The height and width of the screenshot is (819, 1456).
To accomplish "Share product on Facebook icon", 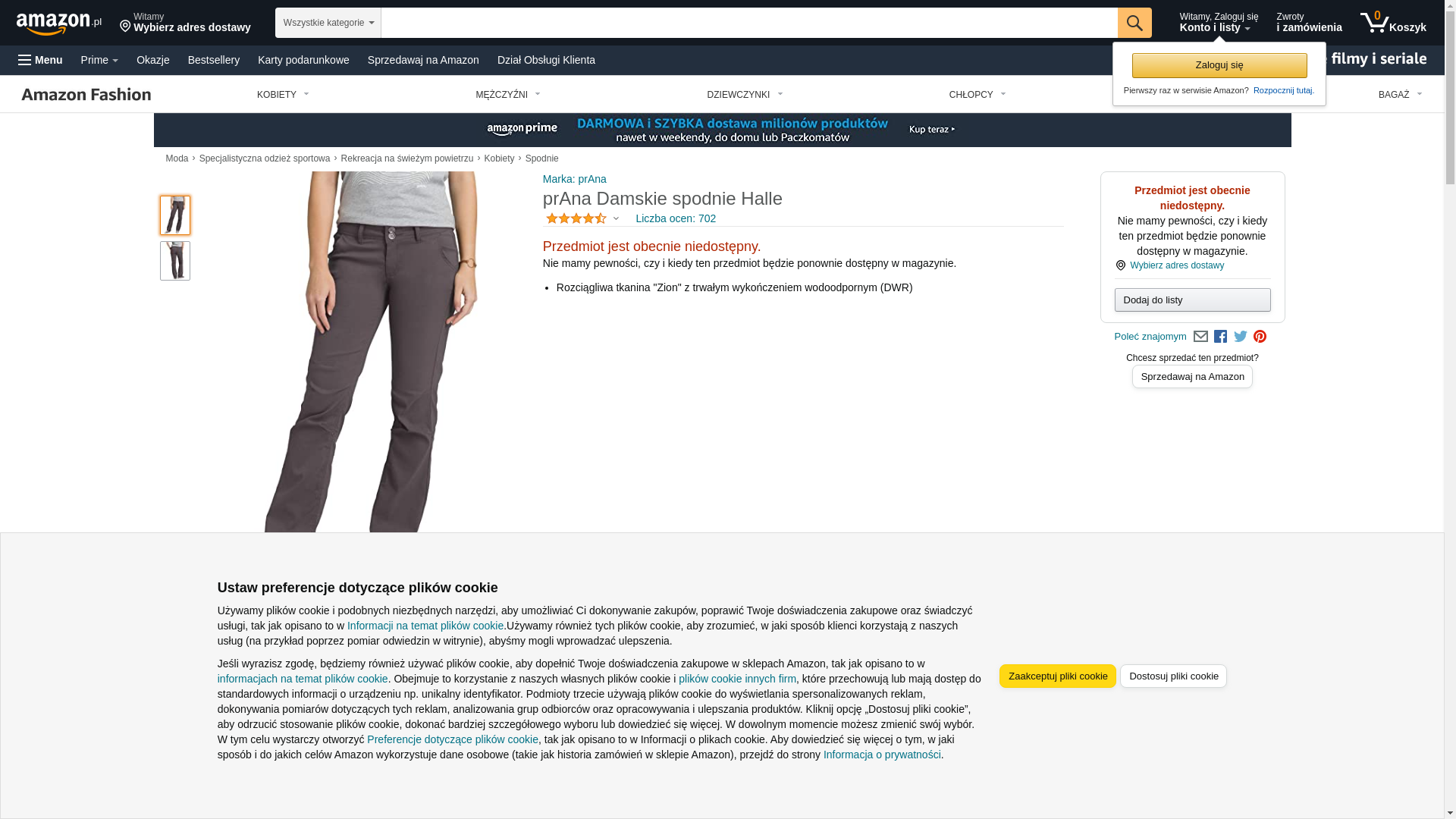I will (1220, 337).
